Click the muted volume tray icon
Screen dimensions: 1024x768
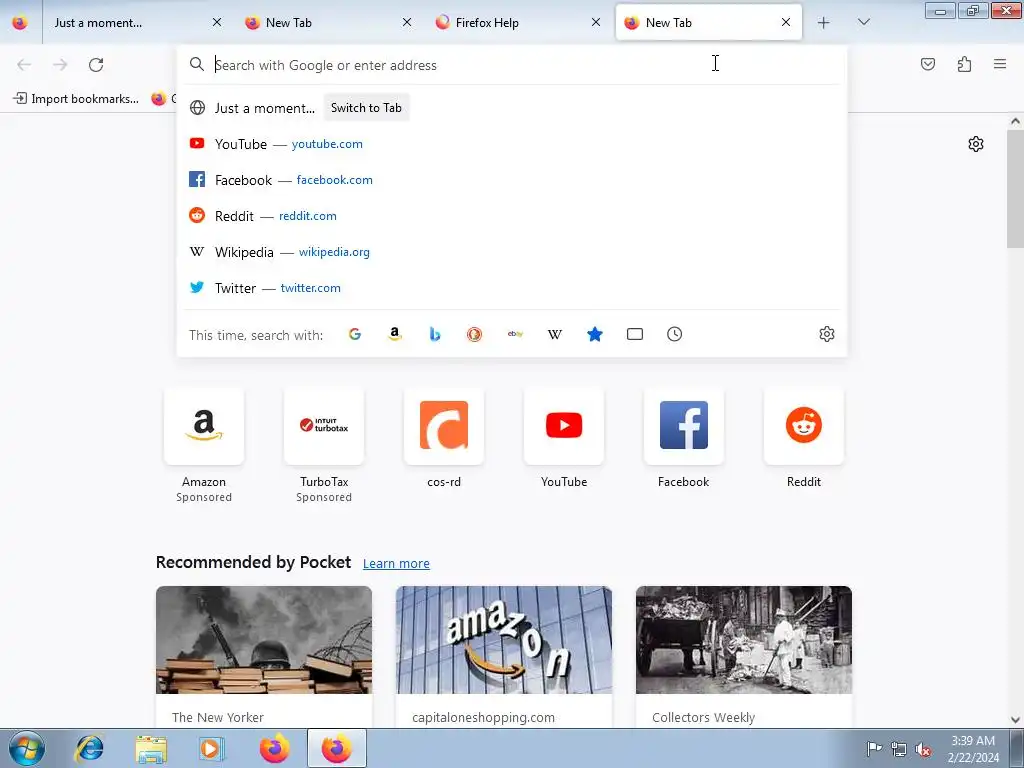[x=923, y=749]
